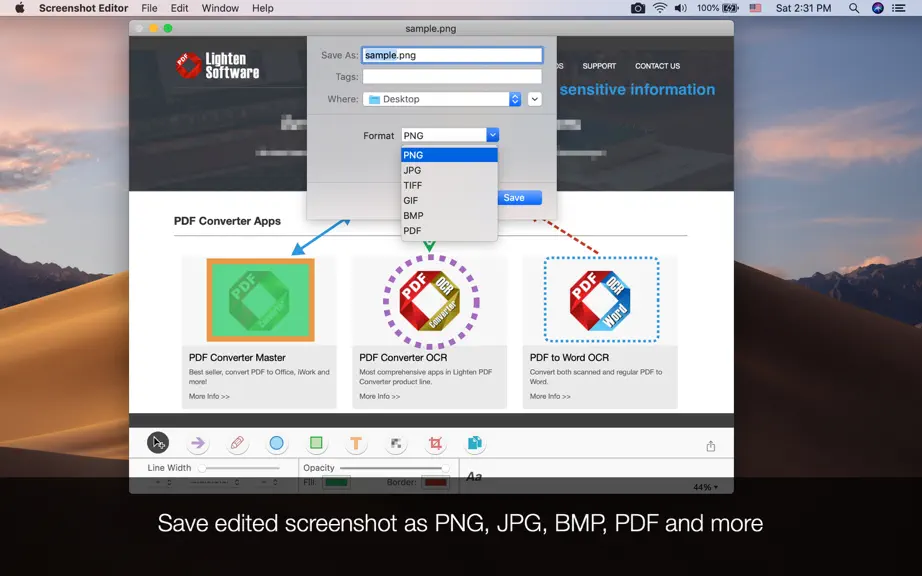Screen dimensions: 922x576
Task: Click the Save button
Action: tap(514, 197)
